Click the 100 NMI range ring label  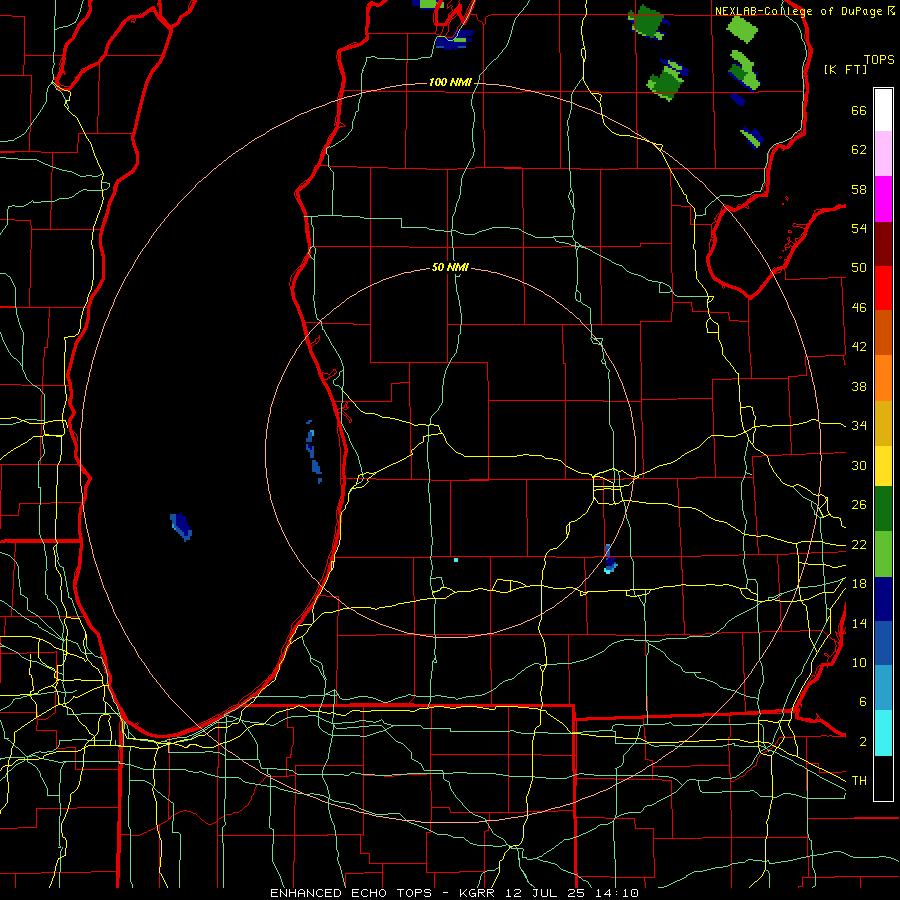coord(450,83)
